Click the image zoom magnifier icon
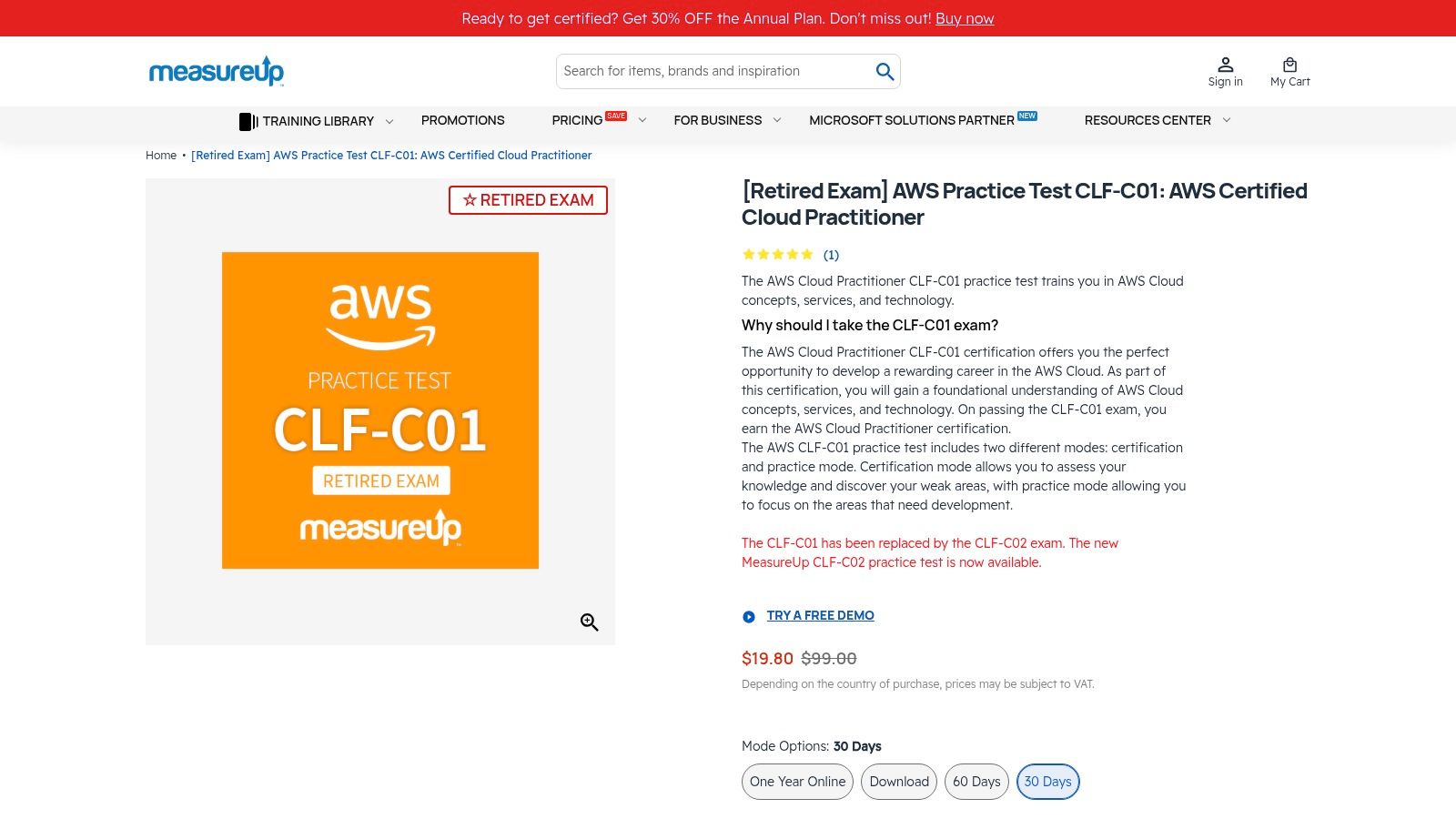Image resolution: width=1456 pixels, height=819 pixels. pyautogui.click(x=590, y=622)
